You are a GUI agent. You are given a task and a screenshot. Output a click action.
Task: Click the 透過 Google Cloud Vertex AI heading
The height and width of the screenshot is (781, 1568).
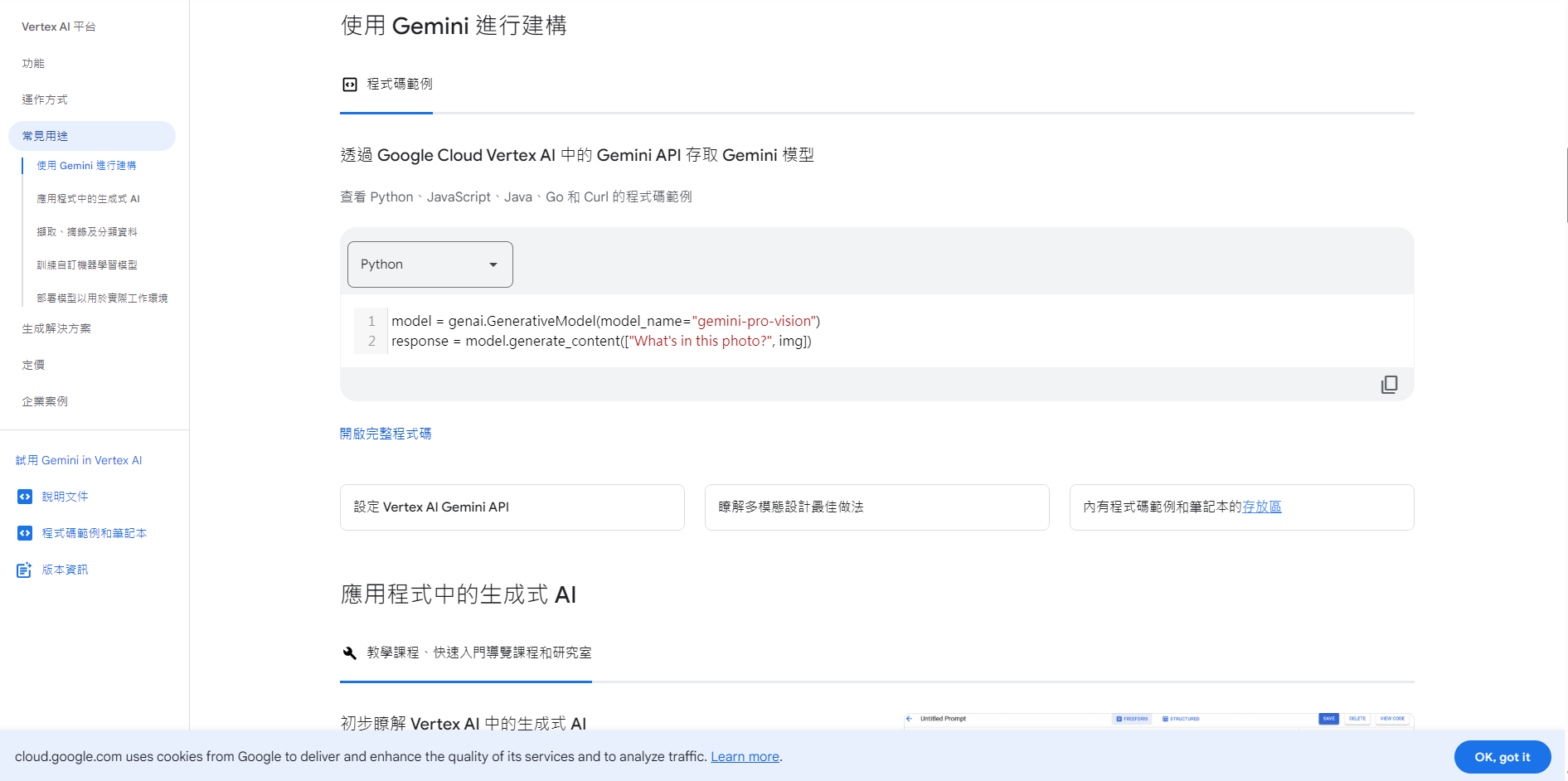click(577, 155)
